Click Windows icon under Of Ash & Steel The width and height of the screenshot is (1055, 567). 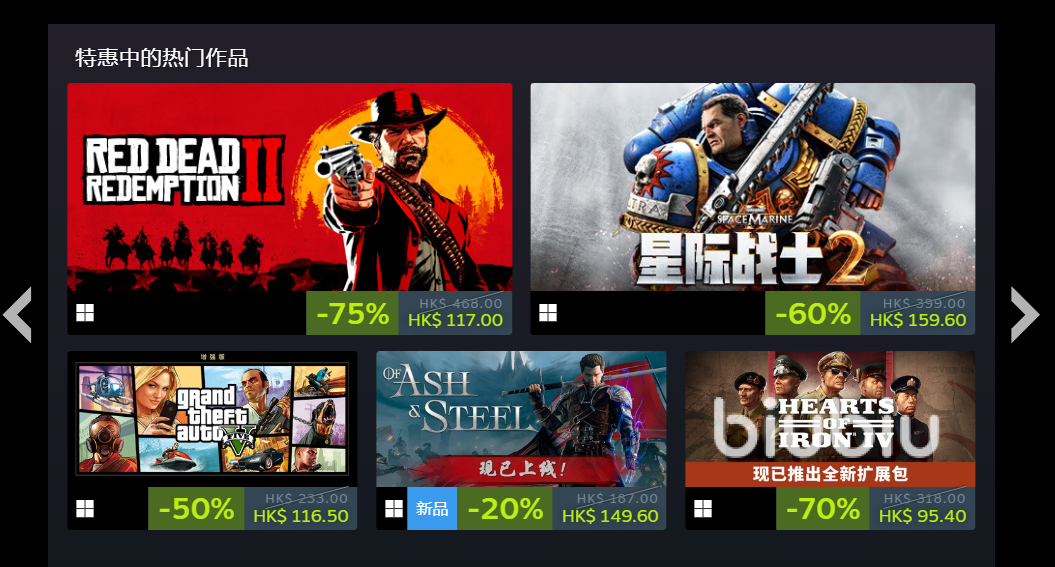click(394, 508)
